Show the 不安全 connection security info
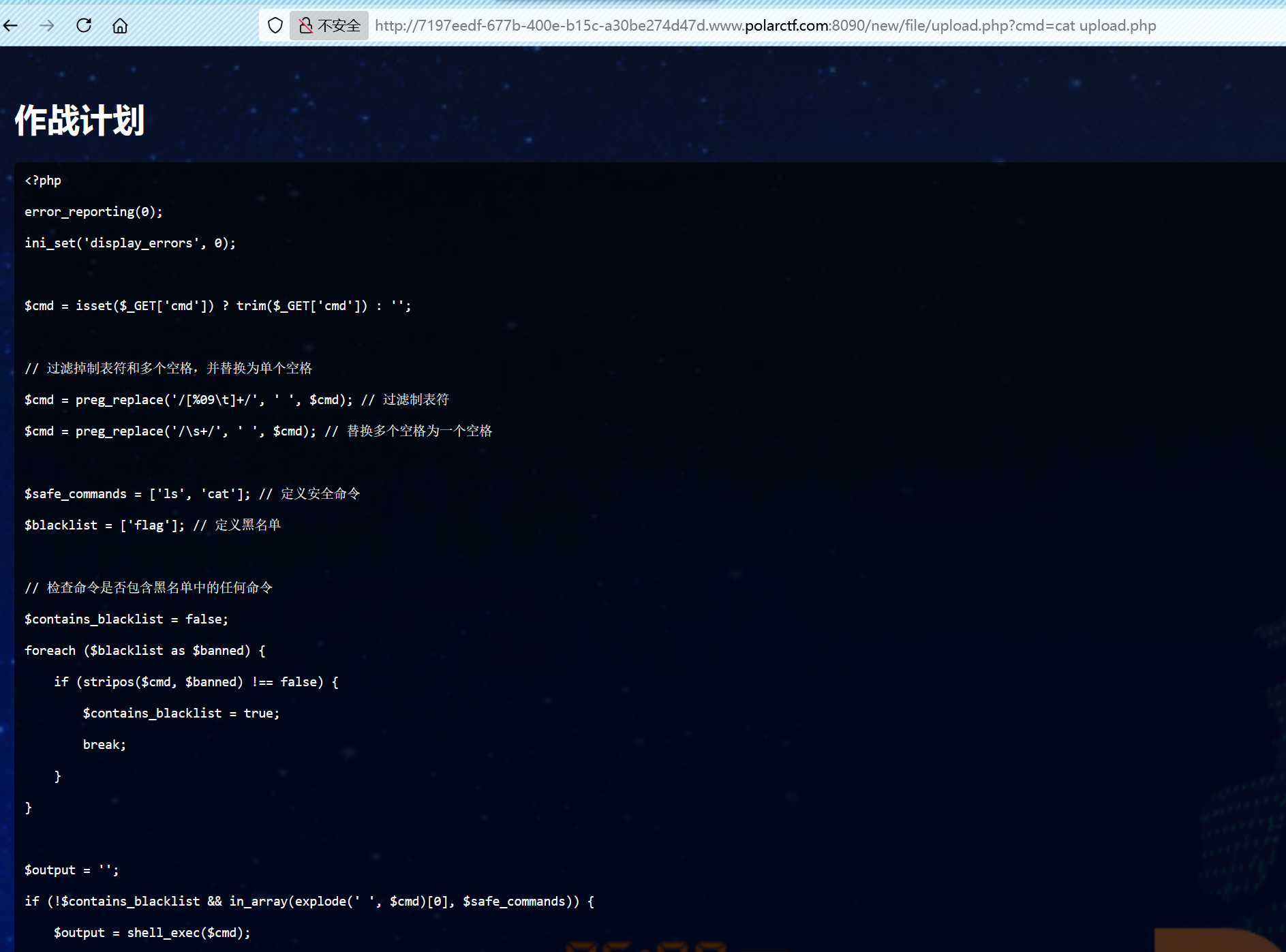 pyautogui.click(x=329, y=26)
